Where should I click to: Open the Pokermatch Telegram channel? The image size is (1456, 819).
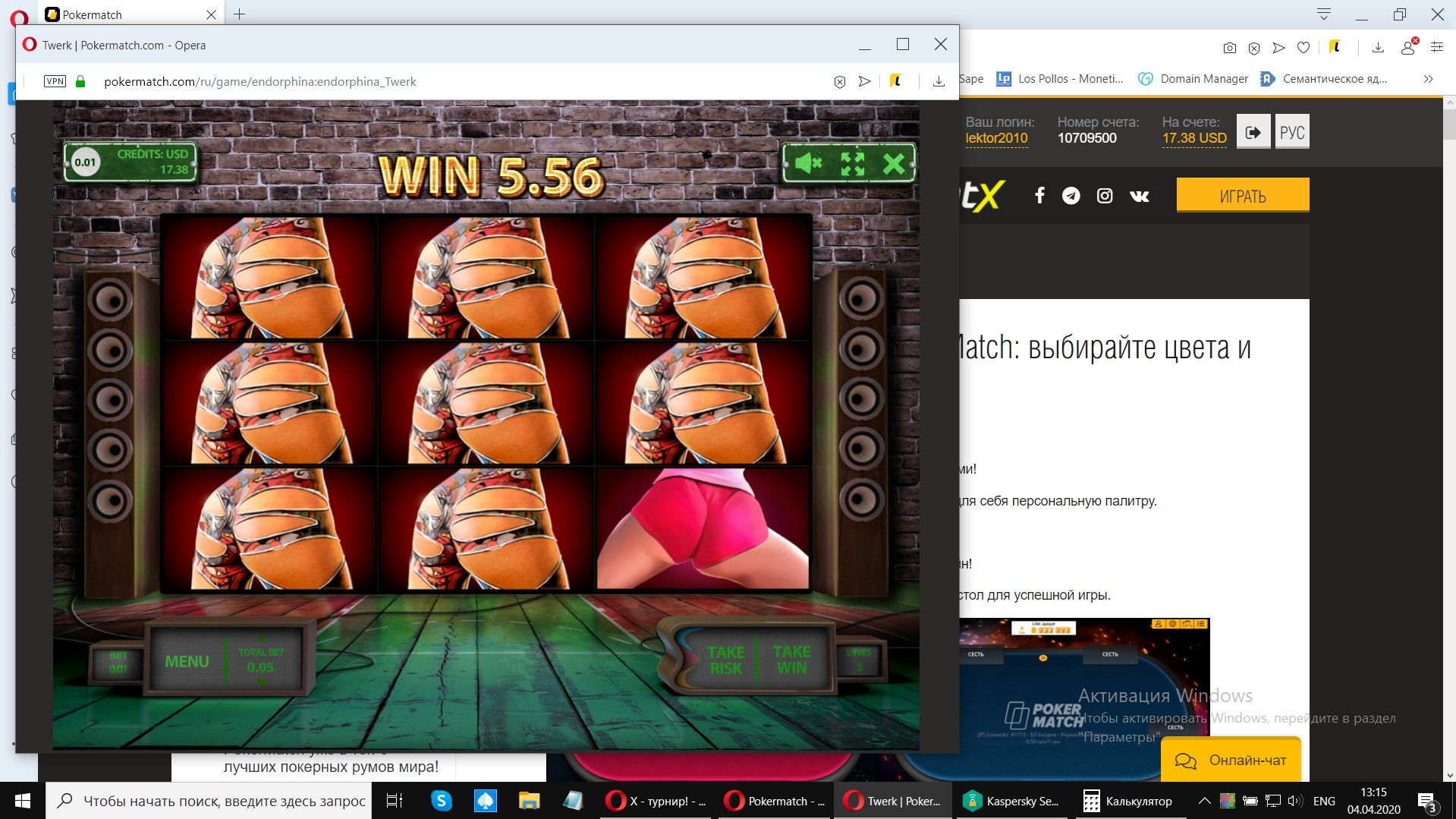pos(1071,196)
